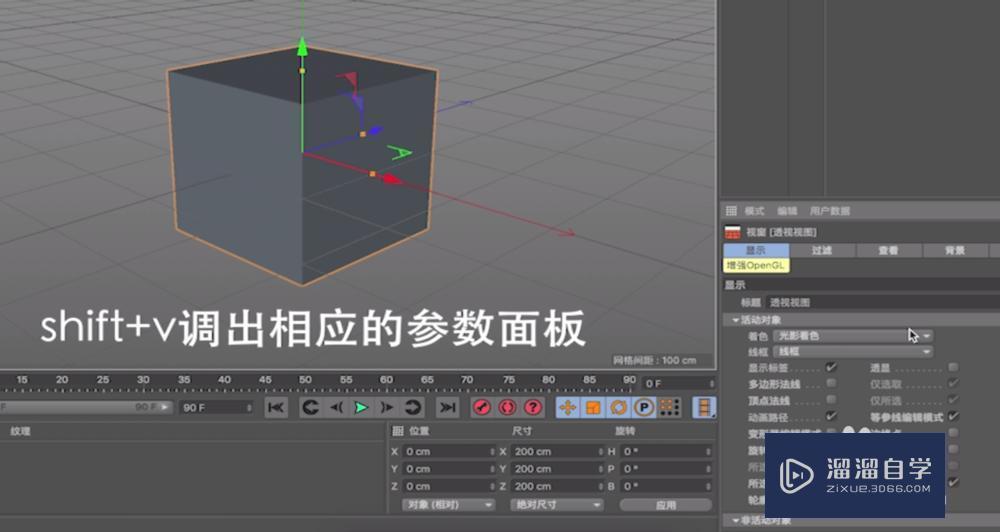The width and height of the screenshot is (1000, 532).
Task: Click the Z size field showing 200 cm
Action: pos(557,486)
